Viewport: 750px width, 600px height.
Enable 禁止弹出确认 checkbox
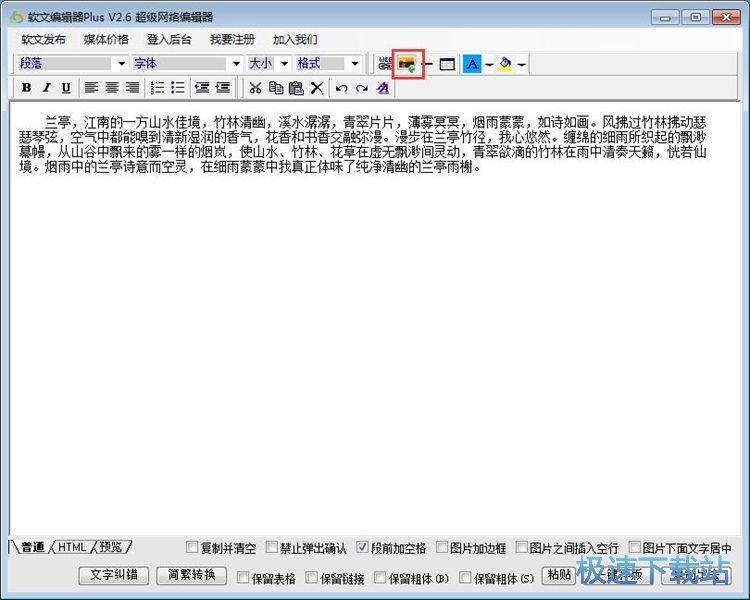(271, 547)
